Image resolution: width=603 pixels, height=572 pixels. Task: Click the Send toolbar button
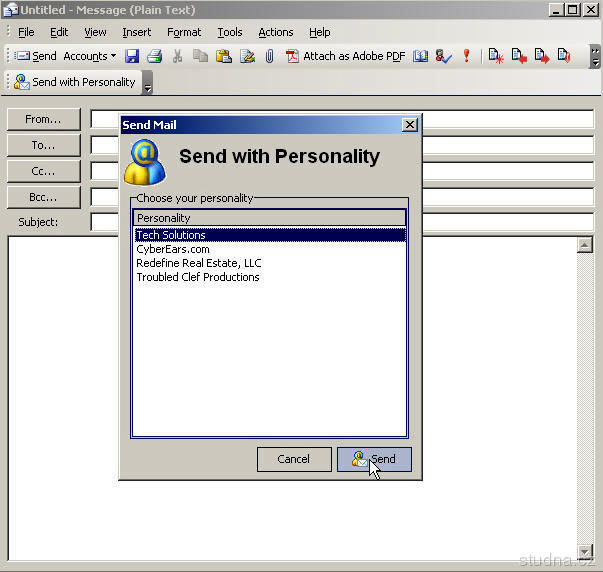click(x=36, y=56)
